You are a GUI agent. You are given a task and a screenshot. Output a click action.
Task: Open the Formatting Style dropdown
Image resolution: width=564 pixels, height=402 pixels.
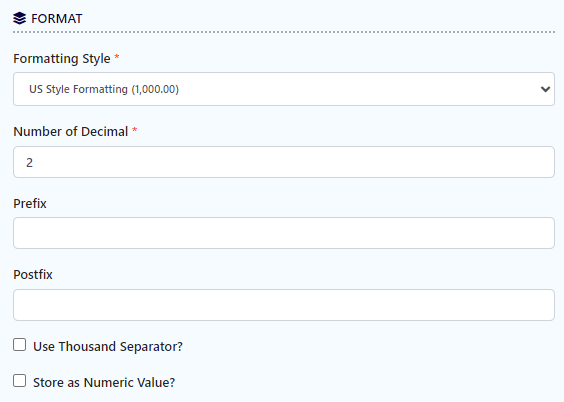(x=284, y=89)
